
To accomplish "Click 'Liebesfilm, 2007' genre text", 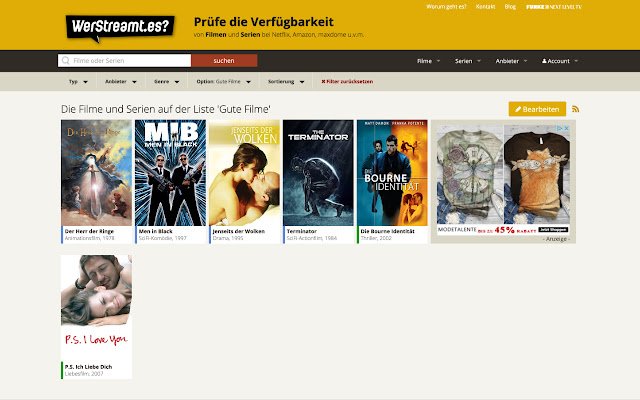I will [x=84, y=373].
